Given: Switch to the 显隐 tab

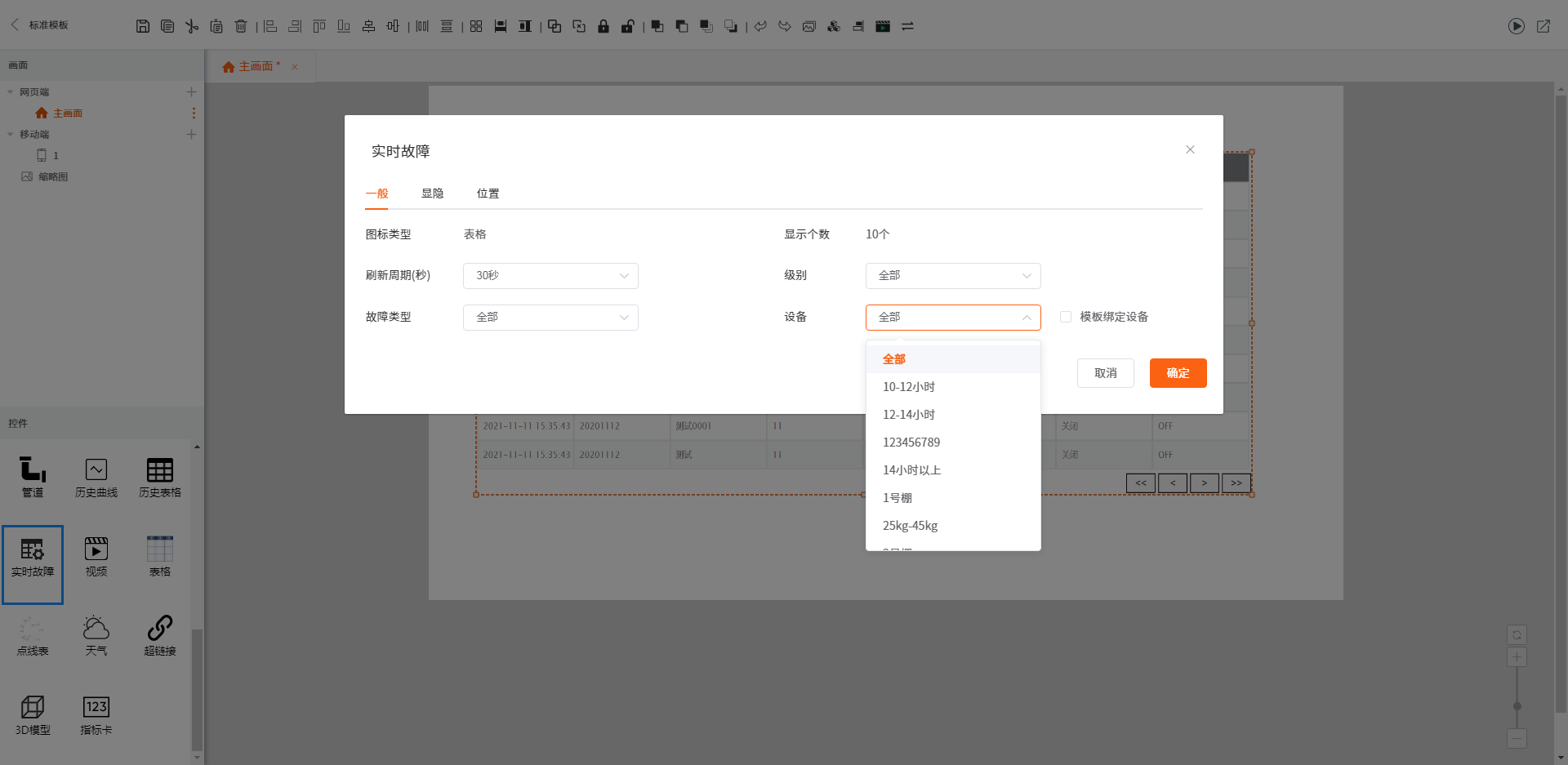Looking at the screenshot, I should [x=432, y=193].
